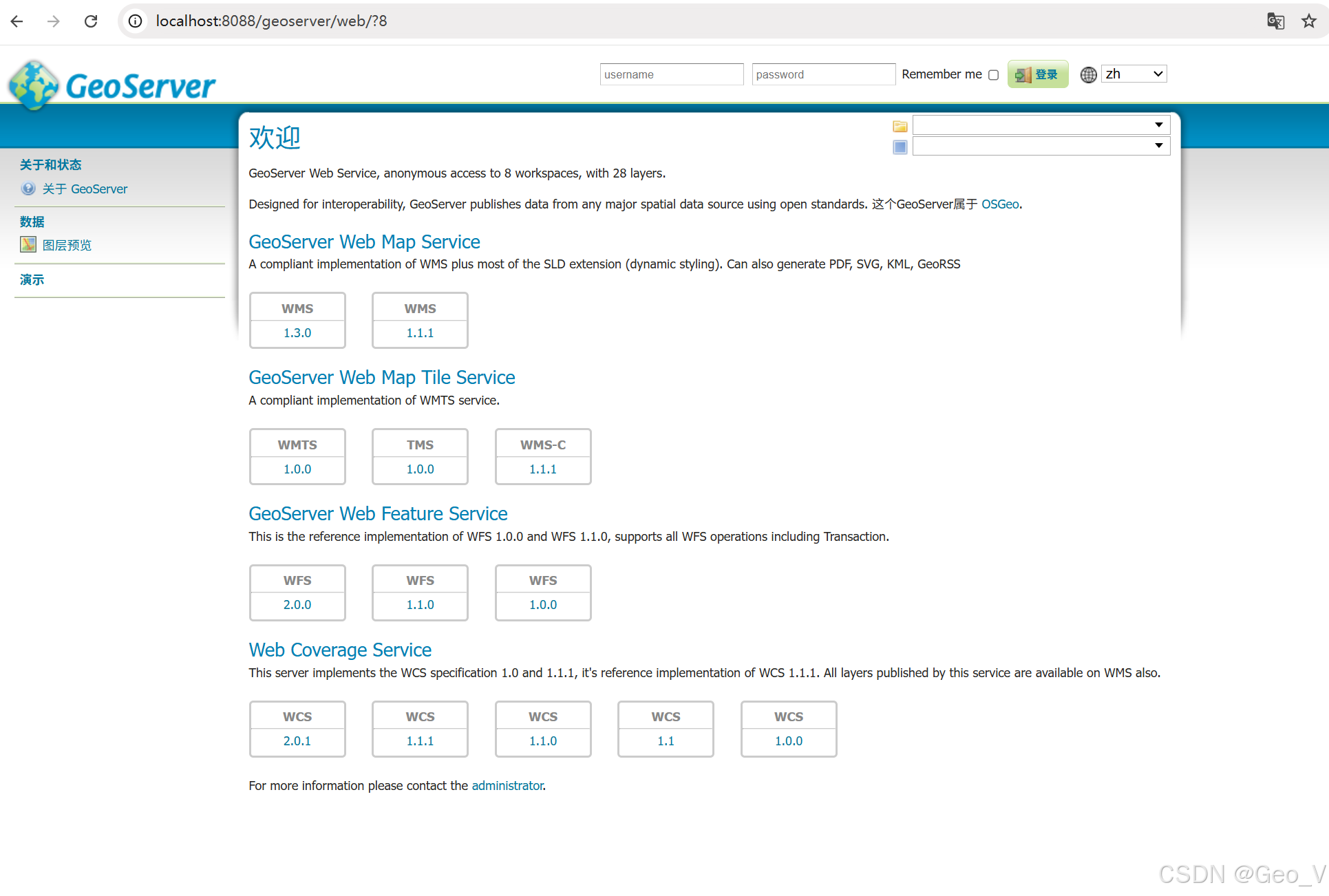Click the workspace folder icon

[x=900, y=126]
